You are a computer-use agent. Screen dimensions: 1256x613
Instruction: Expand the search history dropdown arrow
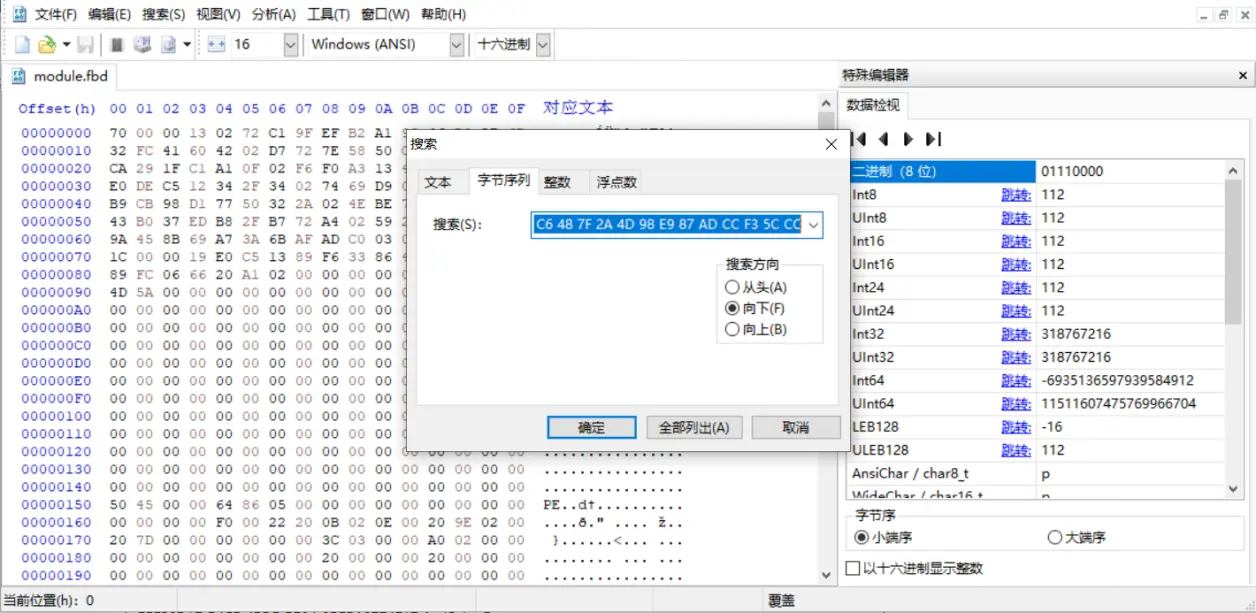(x=813, y=225)
